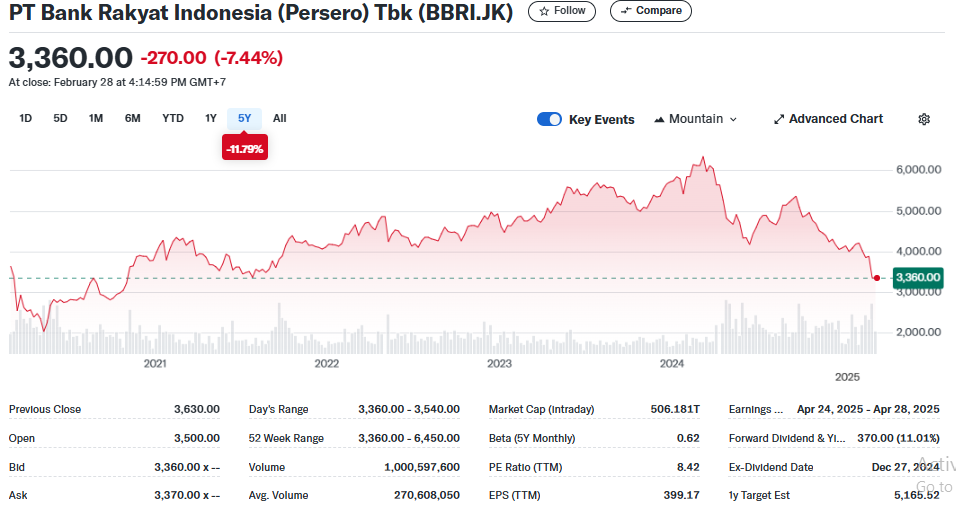Click the Advanced Chart expand arrow icon

coord(779,119)
